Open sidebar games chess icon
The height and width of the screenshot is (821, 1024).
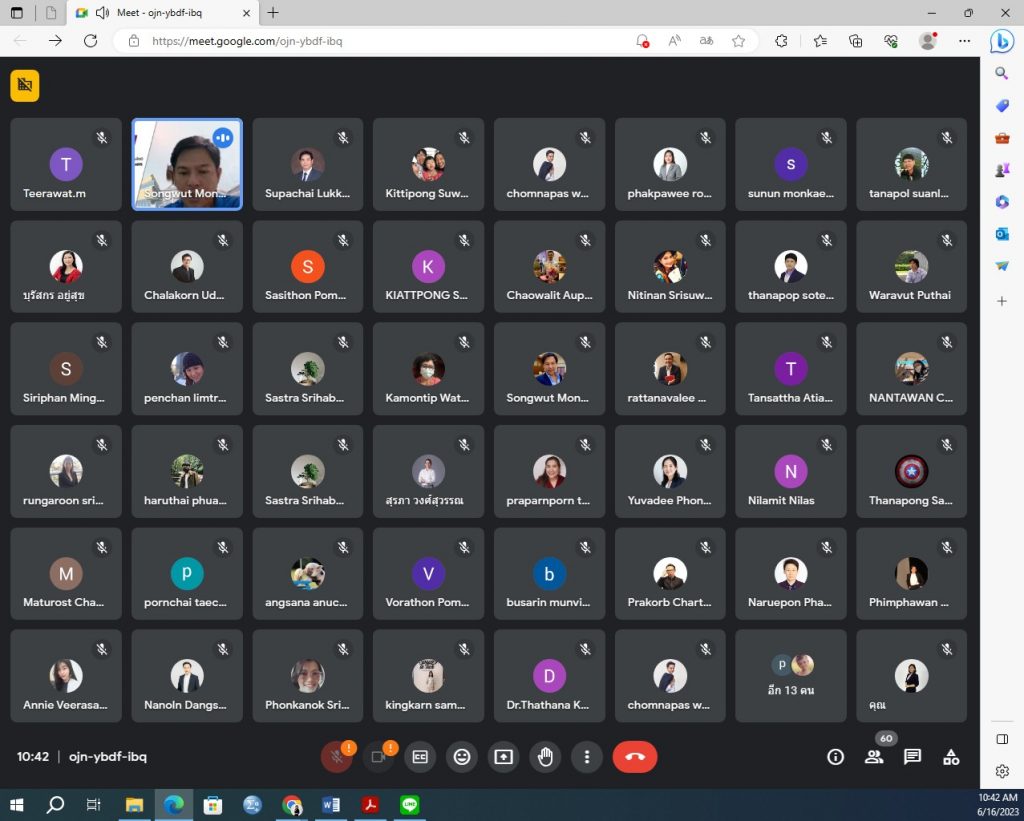click(x=1002, y=170)
